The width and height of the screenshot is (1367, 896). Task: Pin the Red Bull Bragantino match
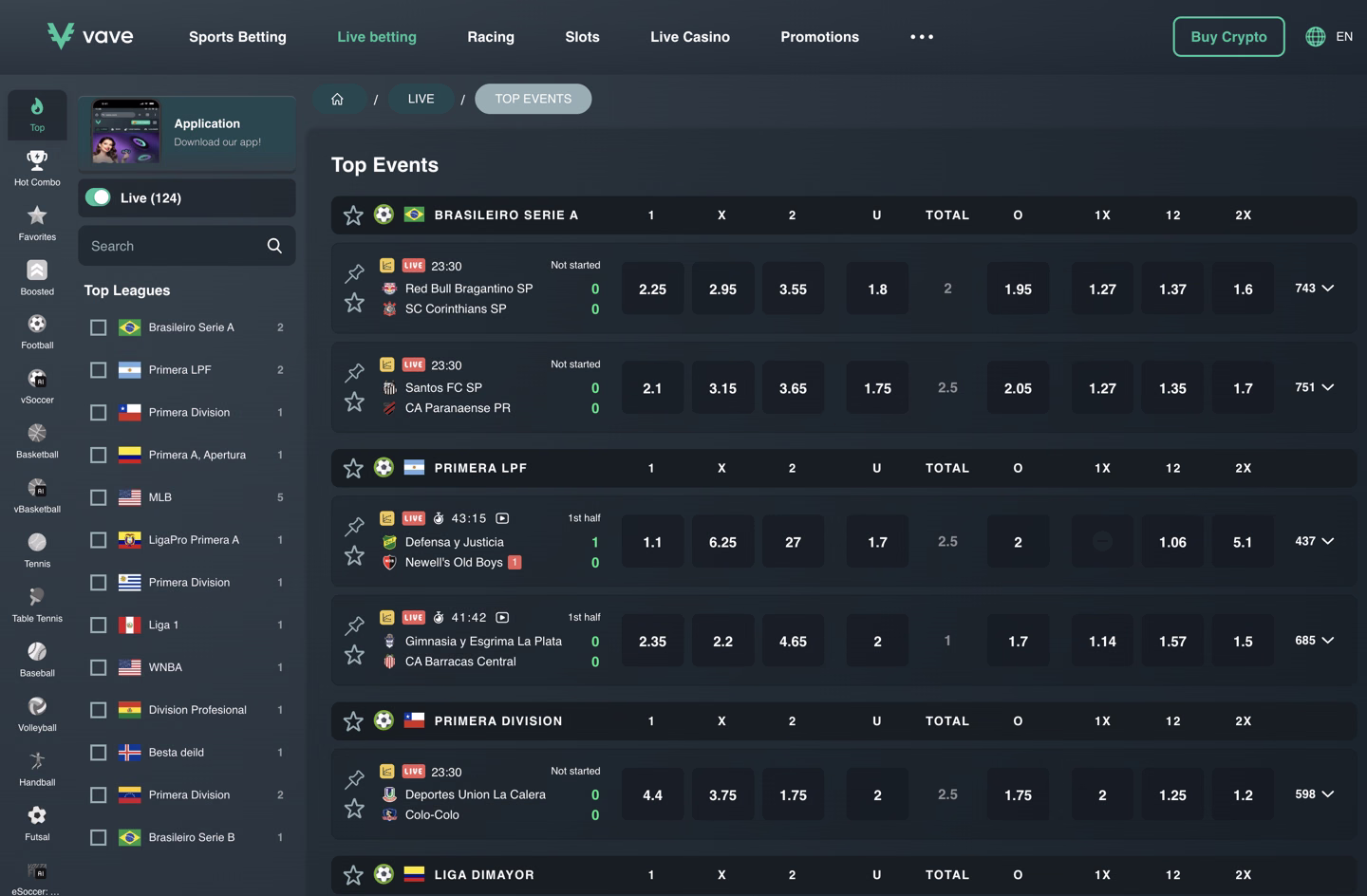[x=354, y=273]
